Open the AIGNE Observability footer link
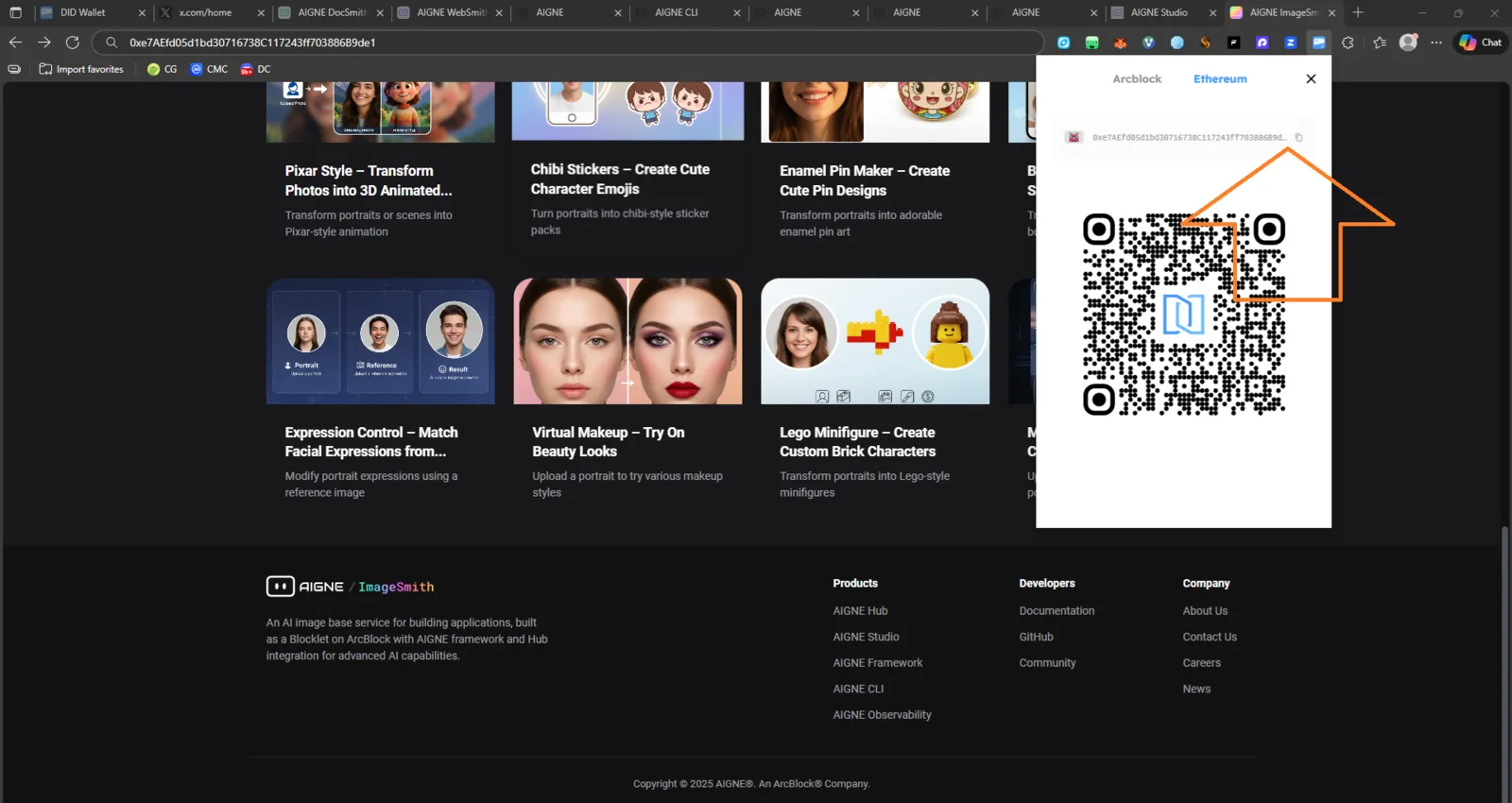The image size is (1512, 803). [882, 715]
